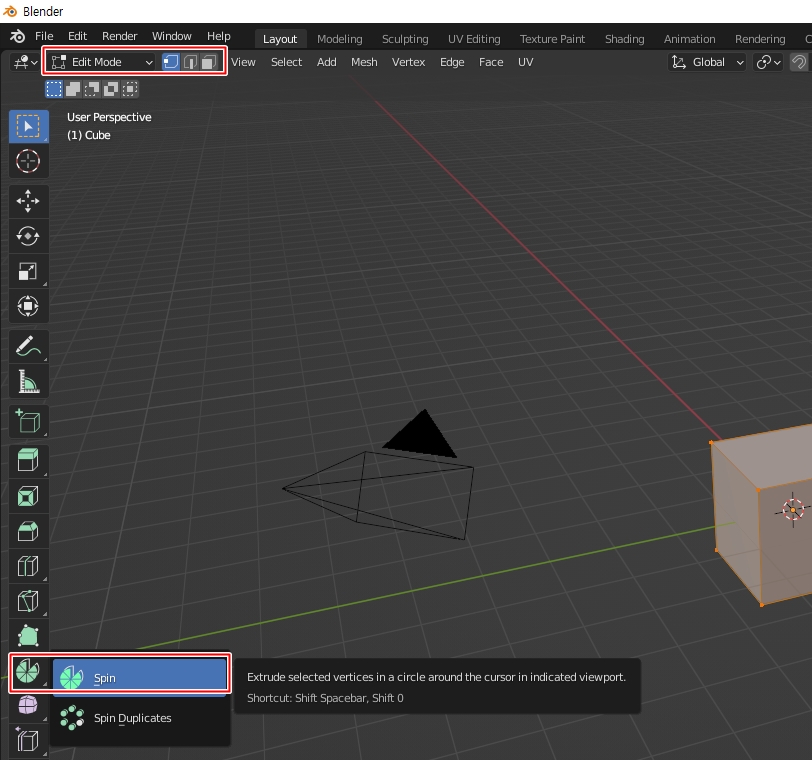Open the viewport View menu

(x=243, y=62)
